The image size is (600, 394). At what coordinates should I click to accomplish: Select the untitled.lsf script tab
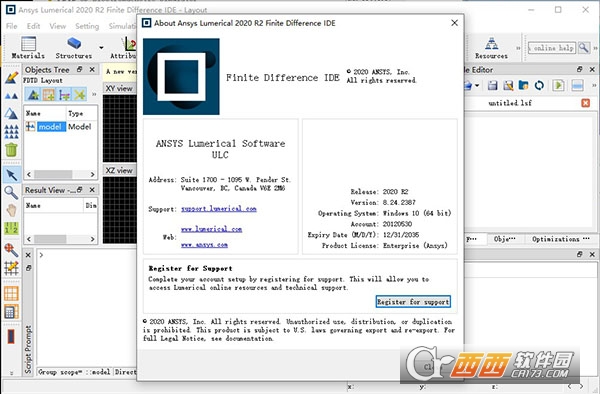click(510, 103)
